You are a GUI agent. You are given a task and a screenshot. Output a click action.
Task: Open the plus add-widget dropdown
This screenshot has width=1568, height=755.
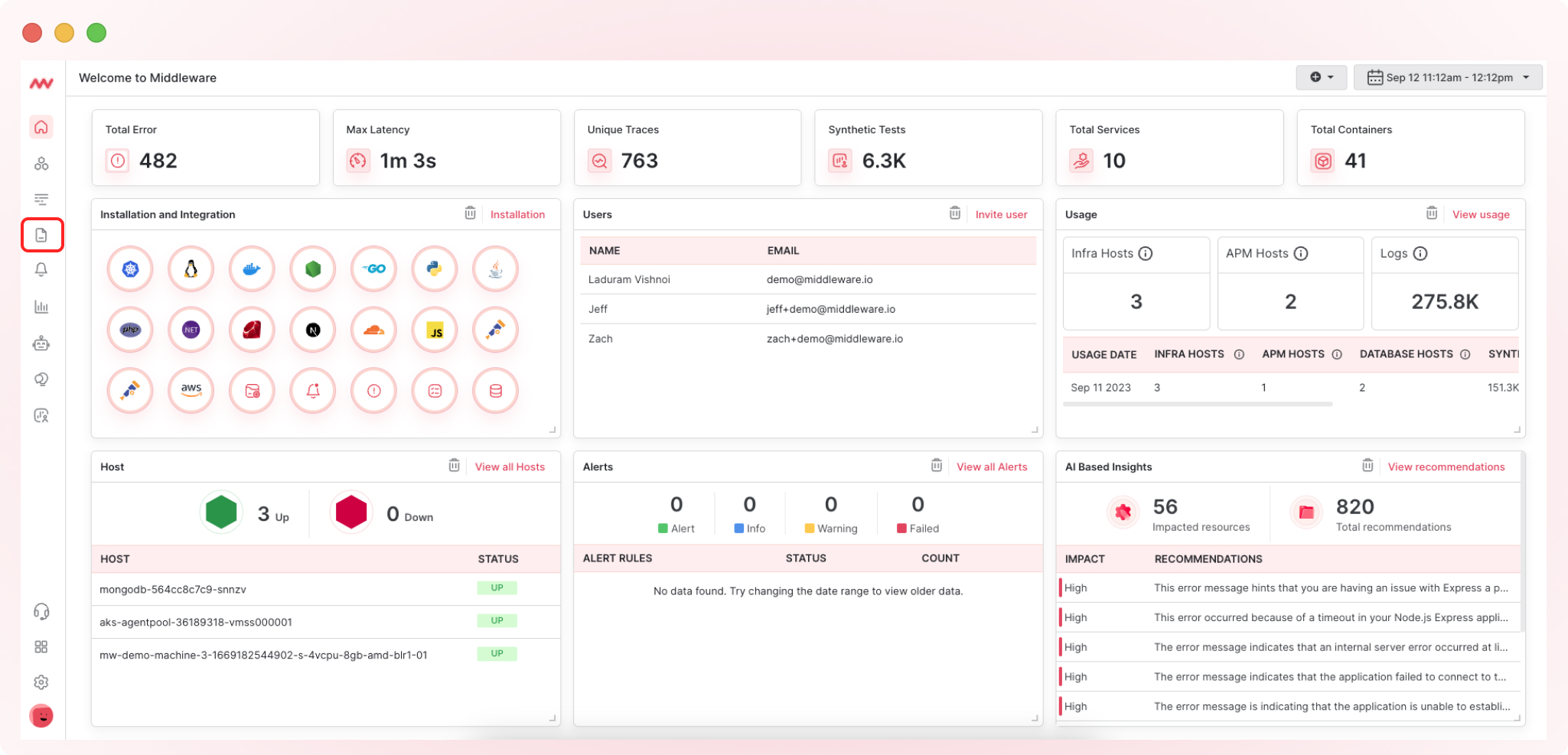click(x=1321, y=77)
